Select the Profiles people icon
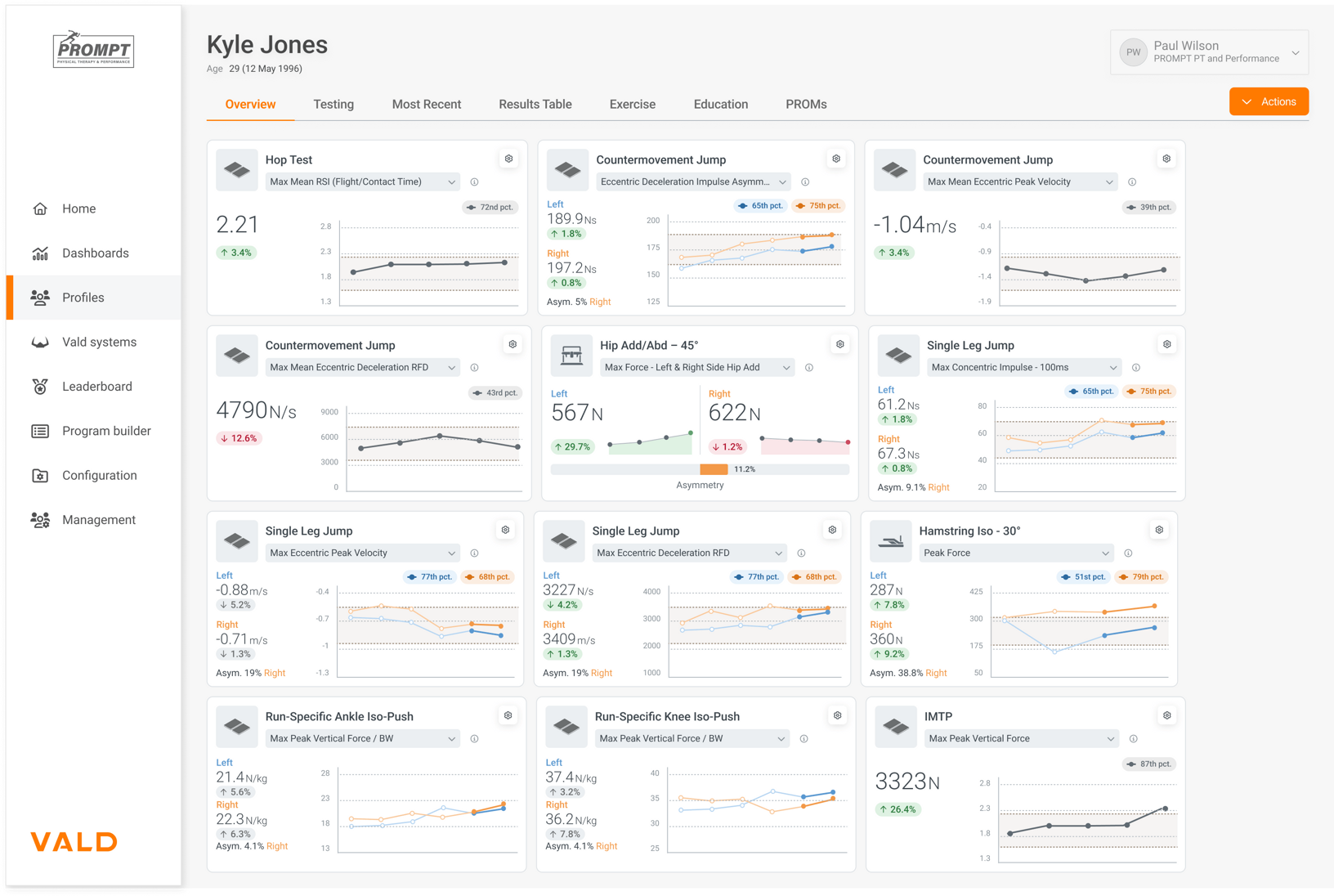 (x=40, y=298)
